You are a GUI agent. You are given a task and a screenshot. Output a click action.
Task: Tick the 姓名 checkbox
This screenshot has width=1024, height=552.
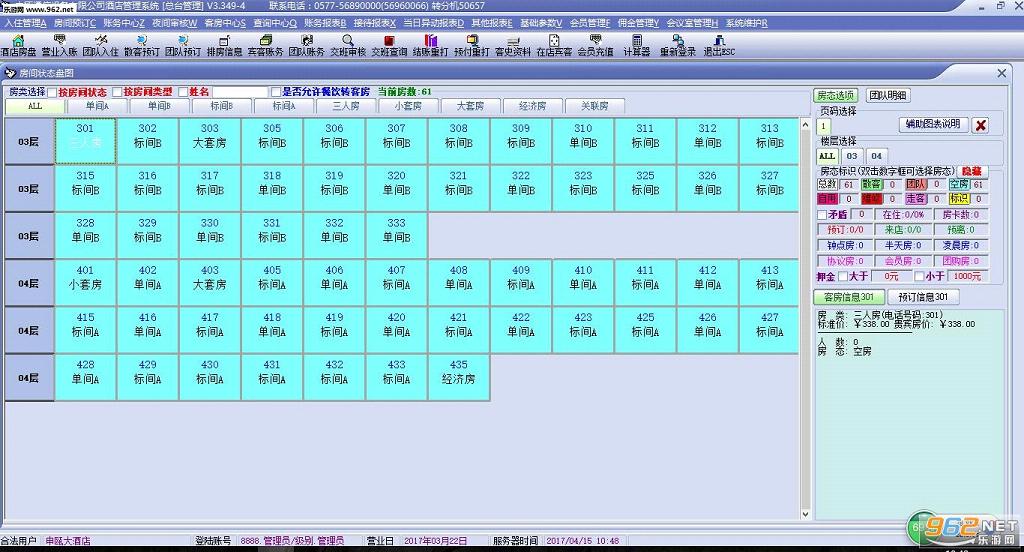click(183, 92)
